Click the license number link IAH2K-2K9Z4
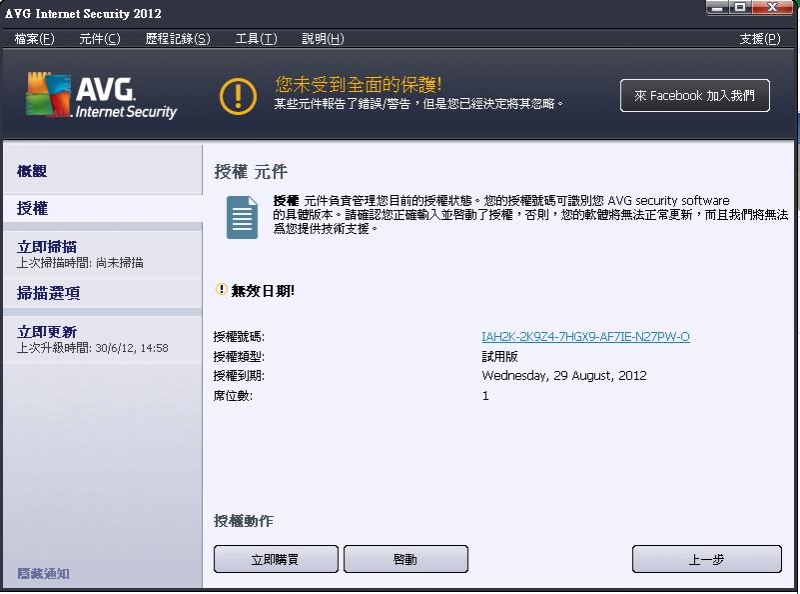 pyautogui.click(x=585, y=337)
